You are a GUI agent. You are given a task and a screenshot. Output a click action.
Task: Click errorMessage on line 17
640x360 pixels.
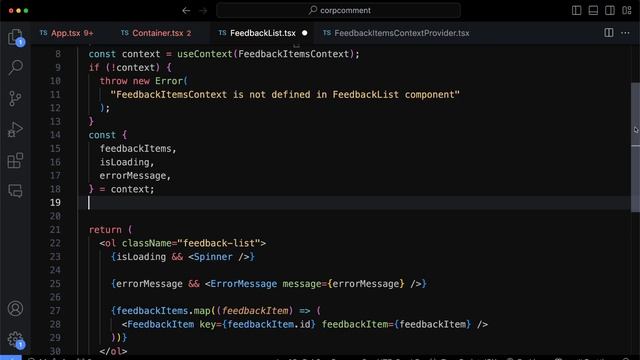coord(133,176)
